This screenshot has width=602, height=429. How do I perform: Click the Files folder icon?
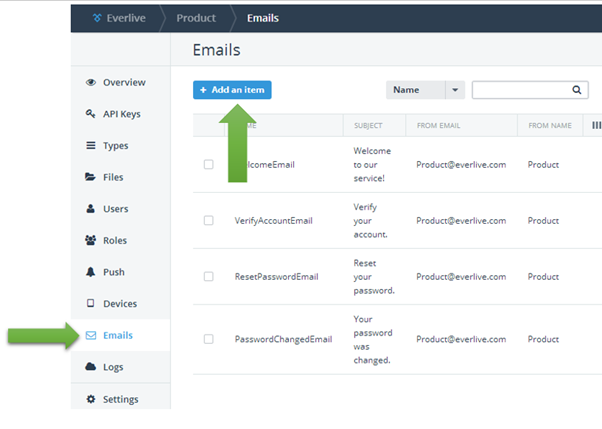point(91,177)
